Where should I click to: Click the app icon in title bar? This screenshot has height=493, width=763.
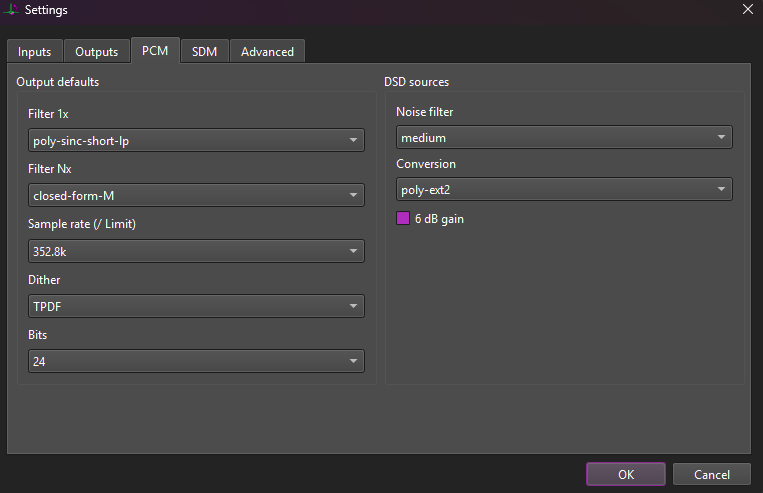click(11, 9)
